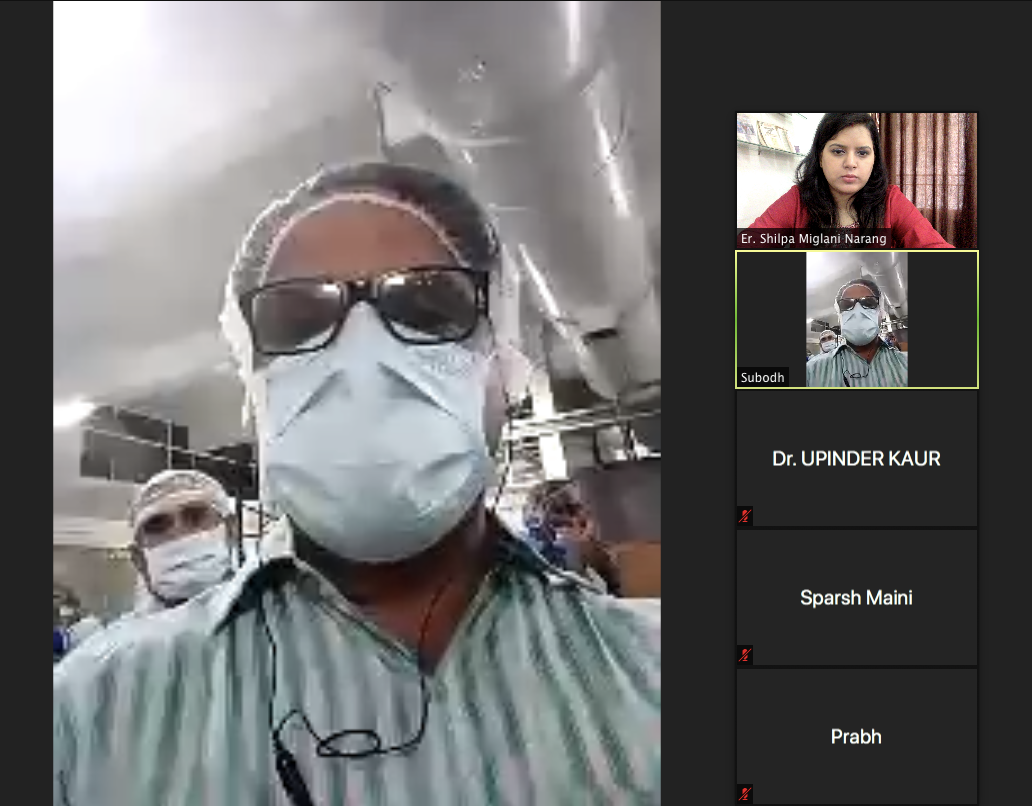Click muted microphone icon on Prabh tile
1032x806 pixels.
pos(744,794)
